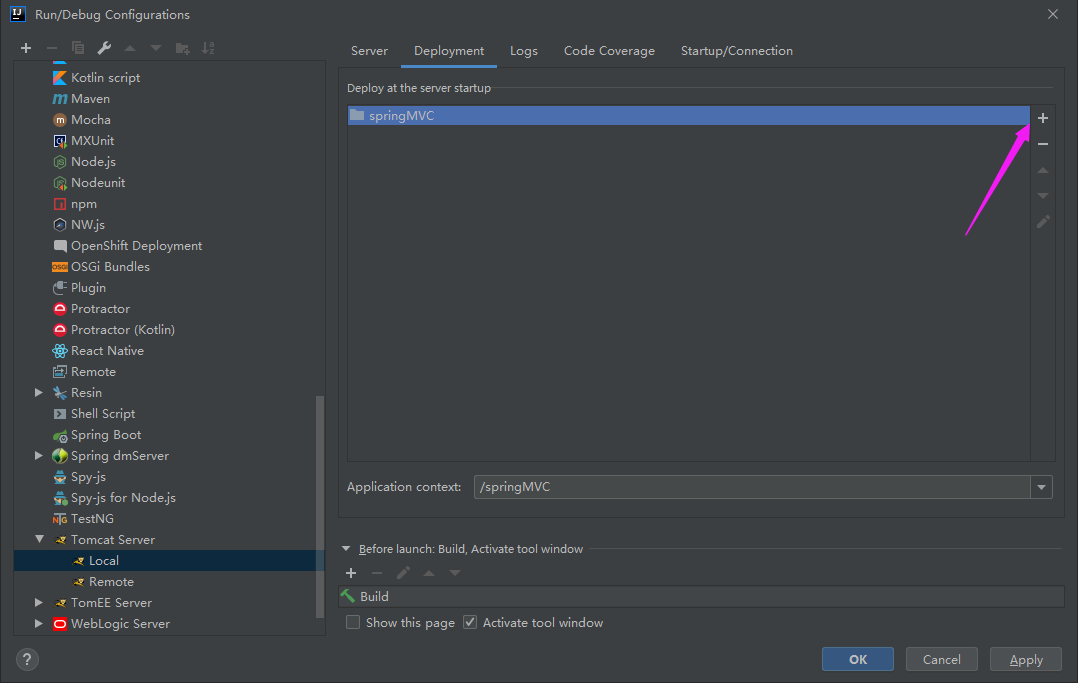Select springMVC artifact in deployment list
The width and height of the screenshot is (1078, 683).
pos(689,116)
